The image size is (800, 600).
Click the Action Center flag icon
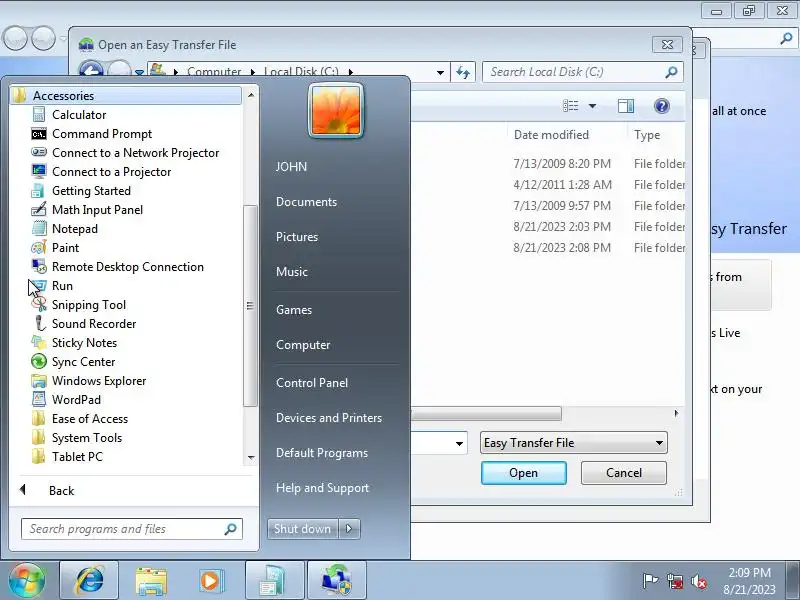650,581
